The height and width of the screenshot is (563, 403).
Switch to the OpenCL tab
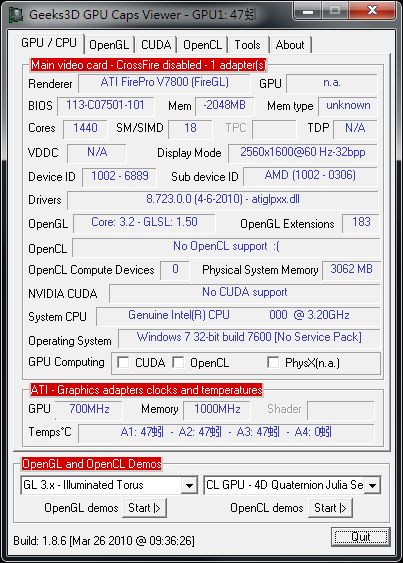203,45
